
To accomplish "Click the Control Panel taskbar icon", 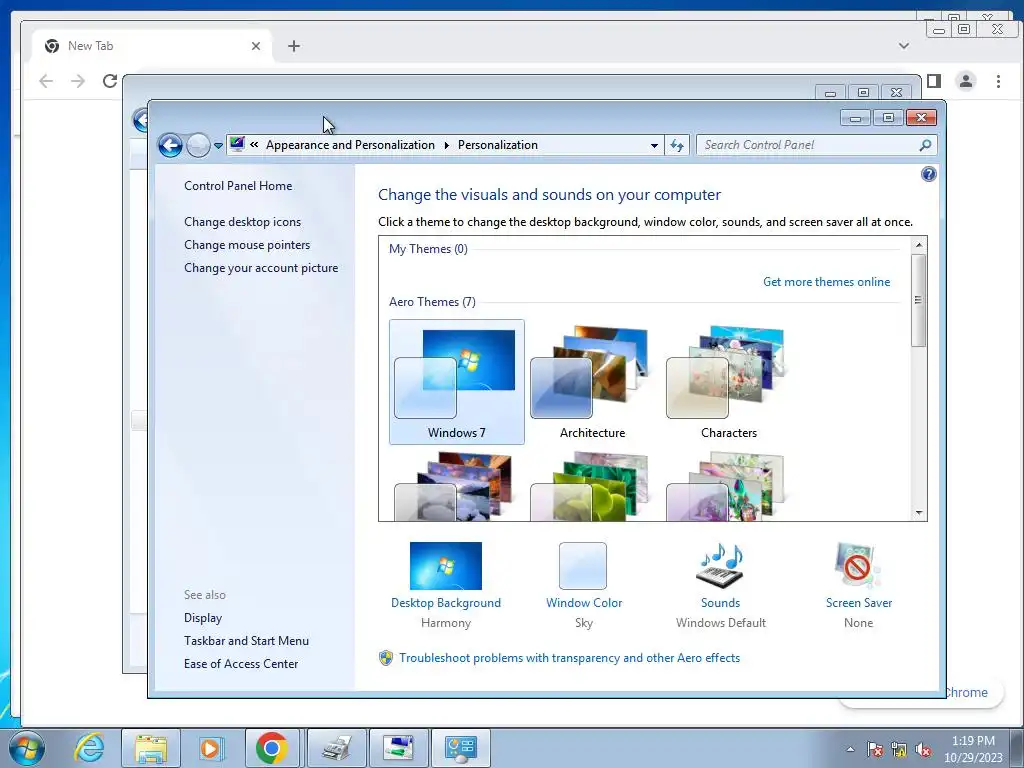I will click(x=461, y=748).
